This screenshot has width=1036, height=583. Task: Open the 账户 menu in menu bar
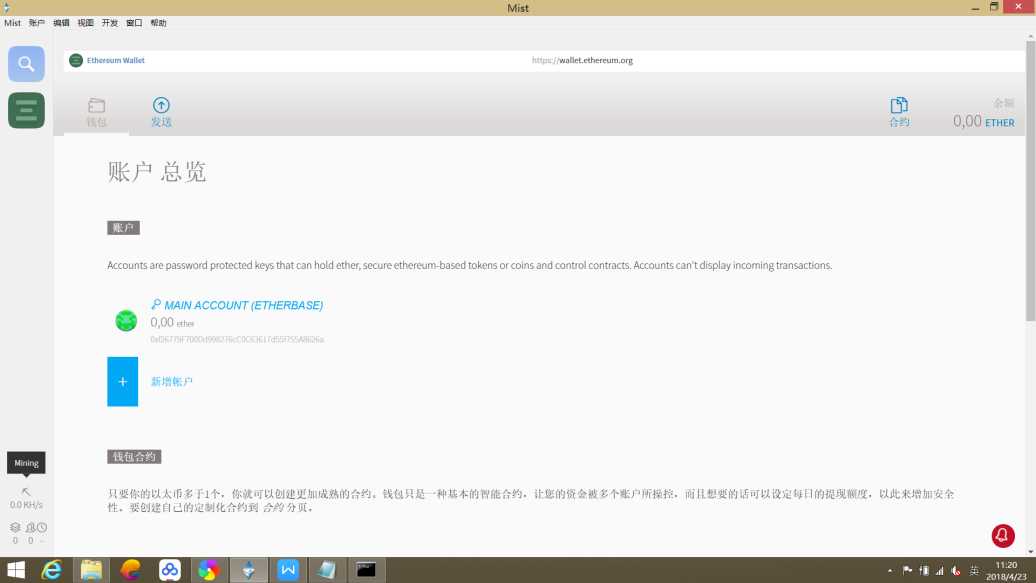point(37,22)
